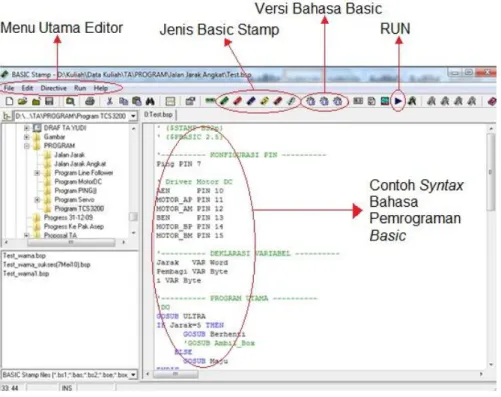This screenshot has width=501, height=397.
Task: Open the directory path dropdown
Action: click(133, 116)
